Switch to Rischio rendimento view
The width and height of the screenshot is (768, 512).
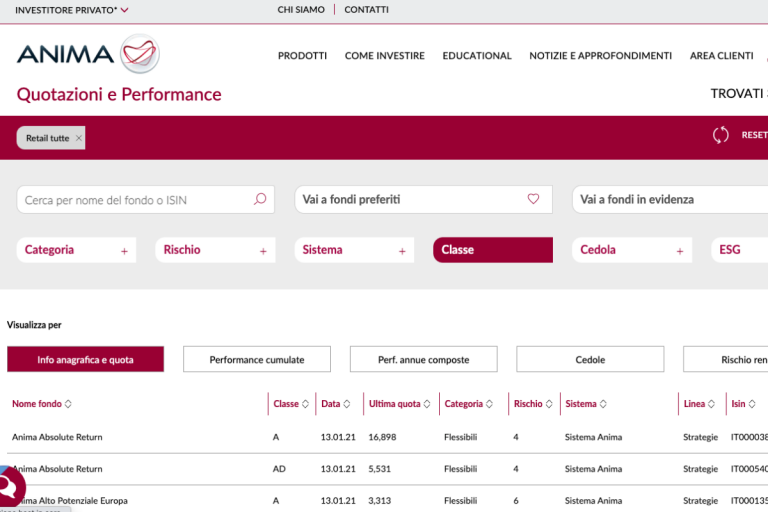(x=726, y=359)
